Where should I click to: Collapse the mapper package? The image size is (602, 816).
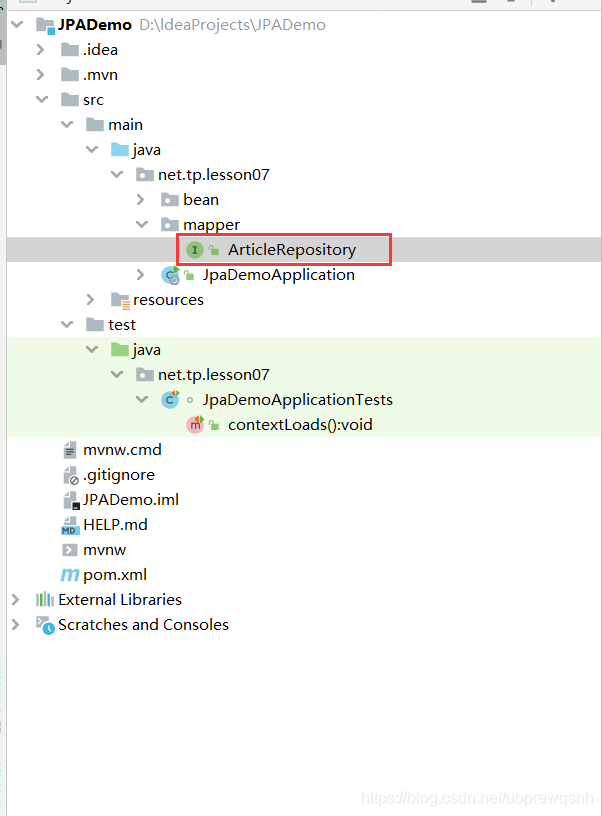tap(142, 224)
